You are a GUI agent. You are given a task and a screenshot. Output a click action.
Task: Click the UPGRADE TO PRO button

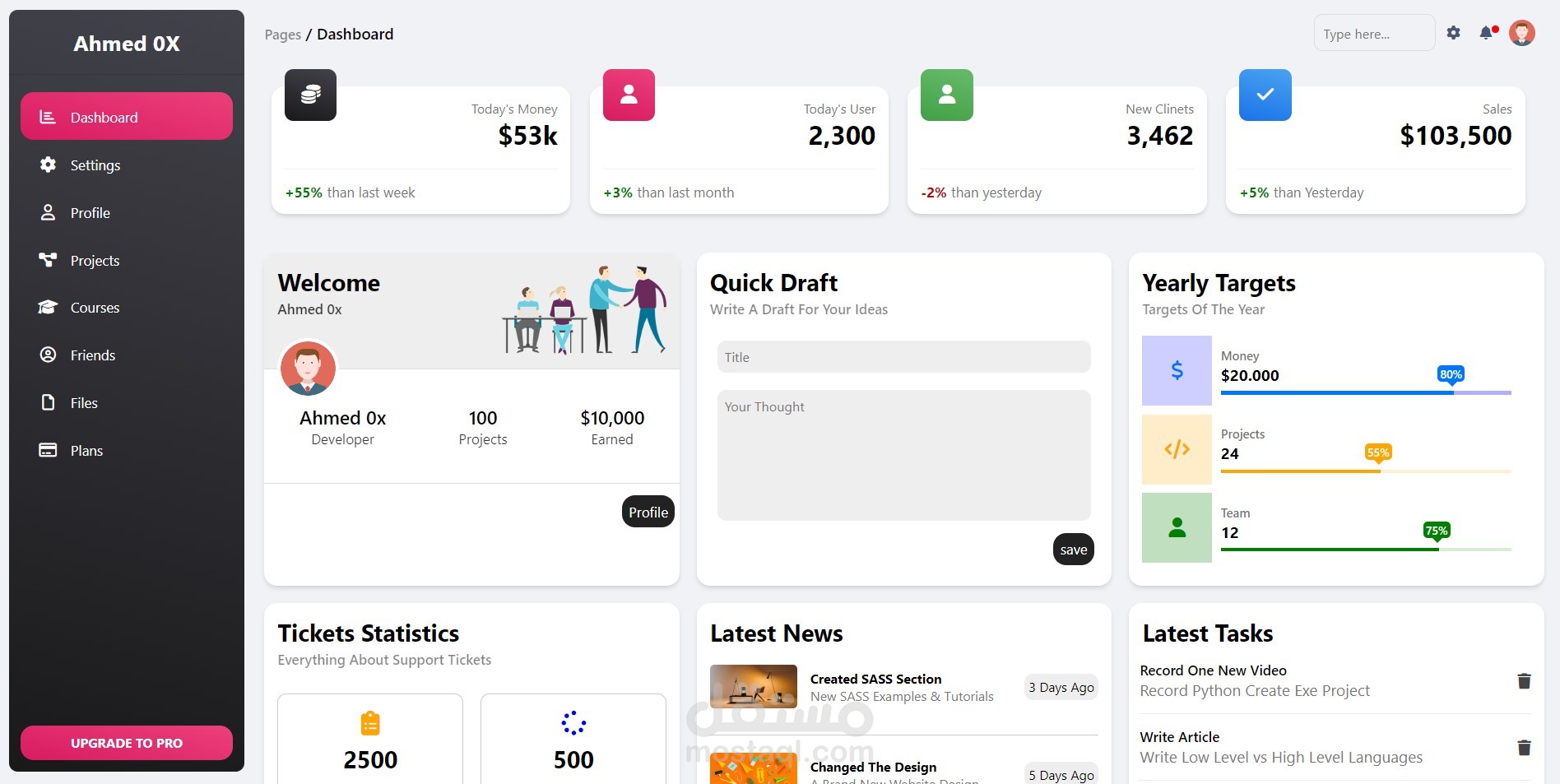127,743
